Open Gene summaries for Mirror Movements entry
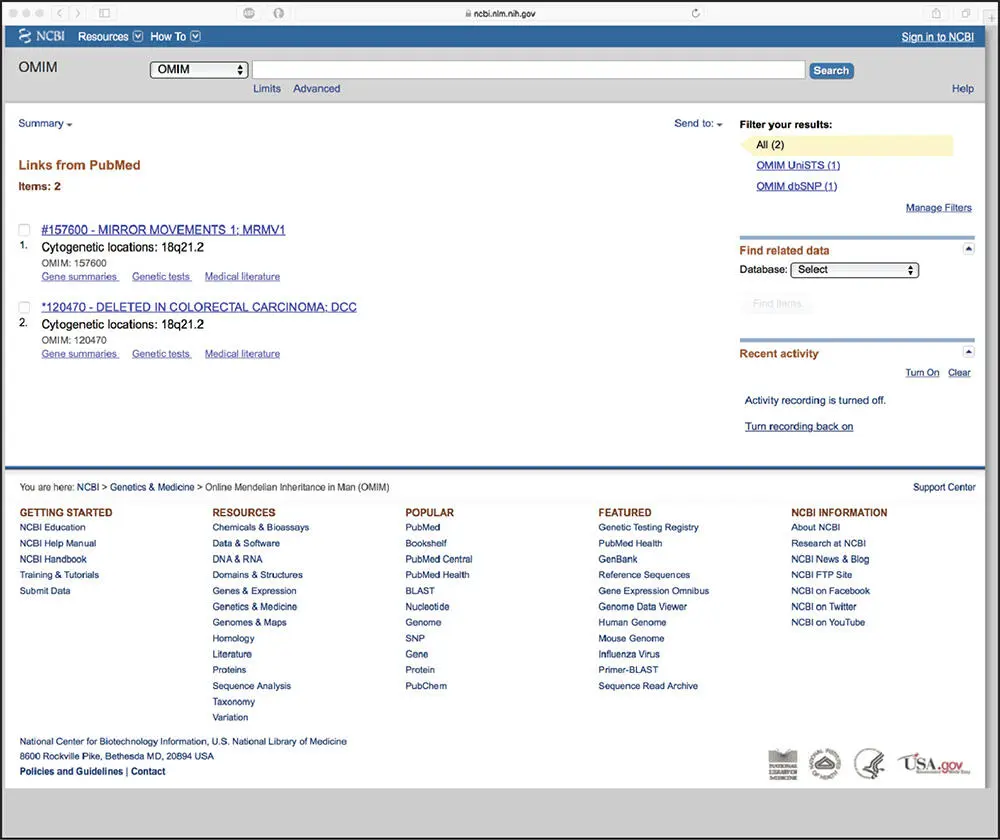 80,277
